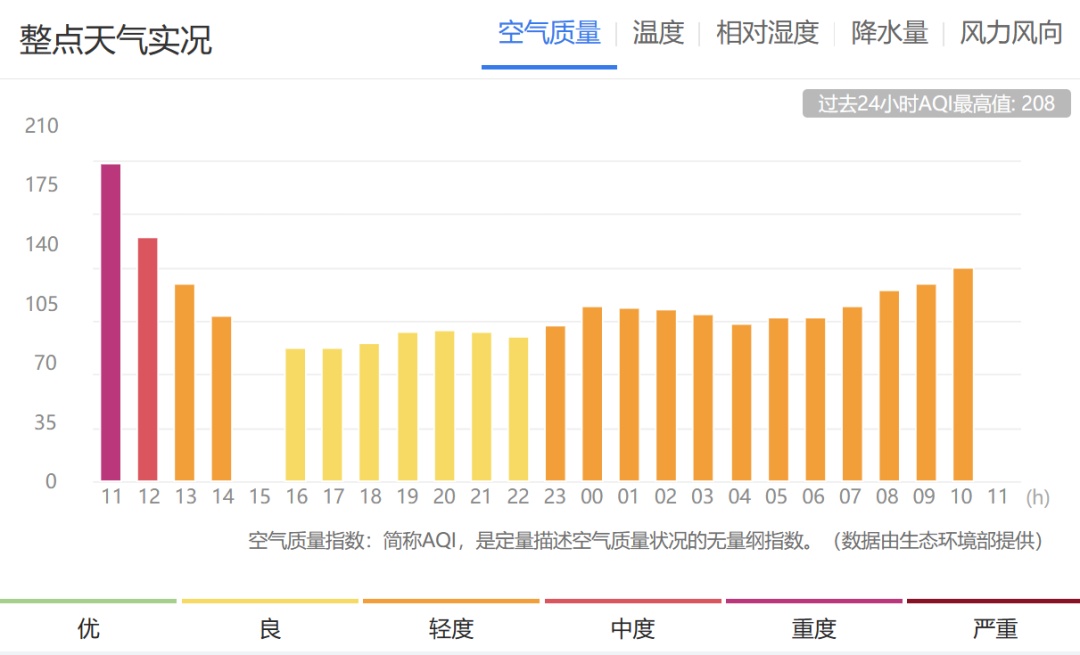Click the yellow bar at hour 16
The image size is (1080, 655).
click(296, 414)
